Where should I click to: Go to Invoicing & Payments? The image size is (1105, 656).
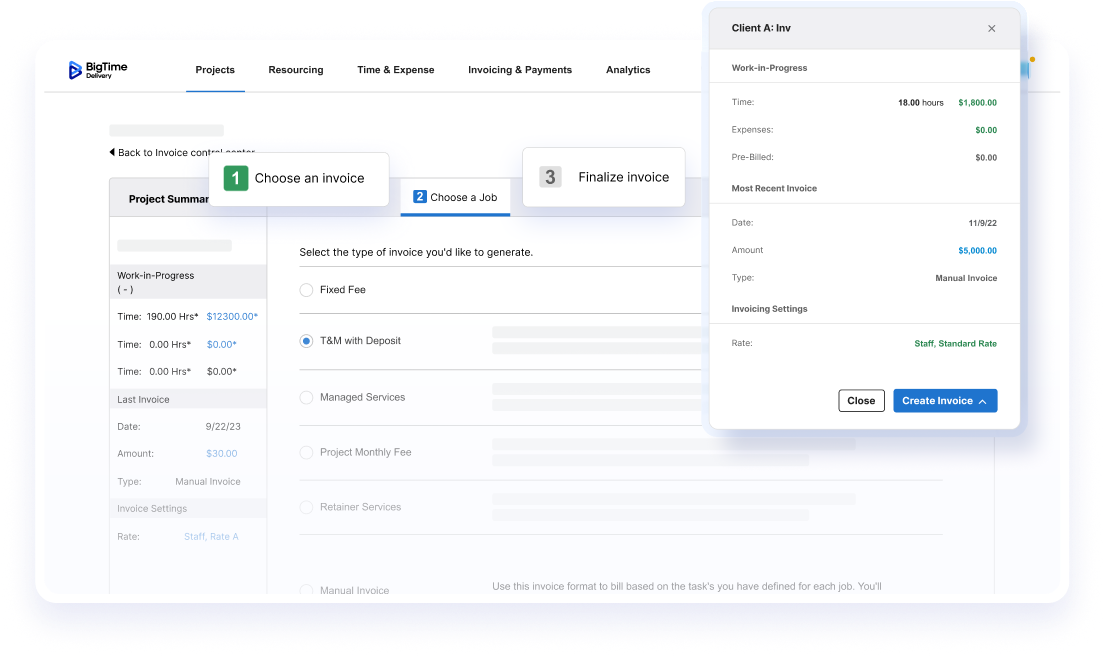(x=520, y=70)
